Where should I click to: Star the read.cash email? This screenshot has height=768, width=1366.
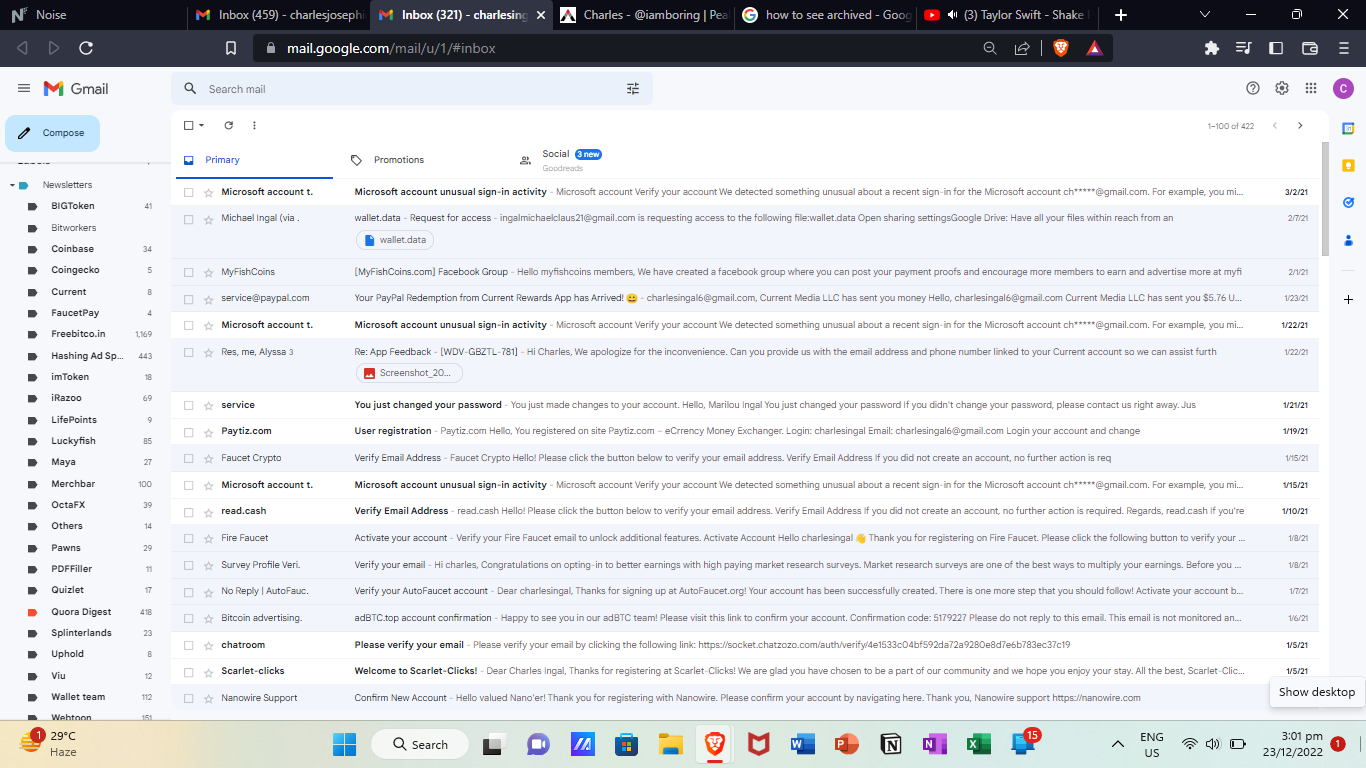point(209,511)
